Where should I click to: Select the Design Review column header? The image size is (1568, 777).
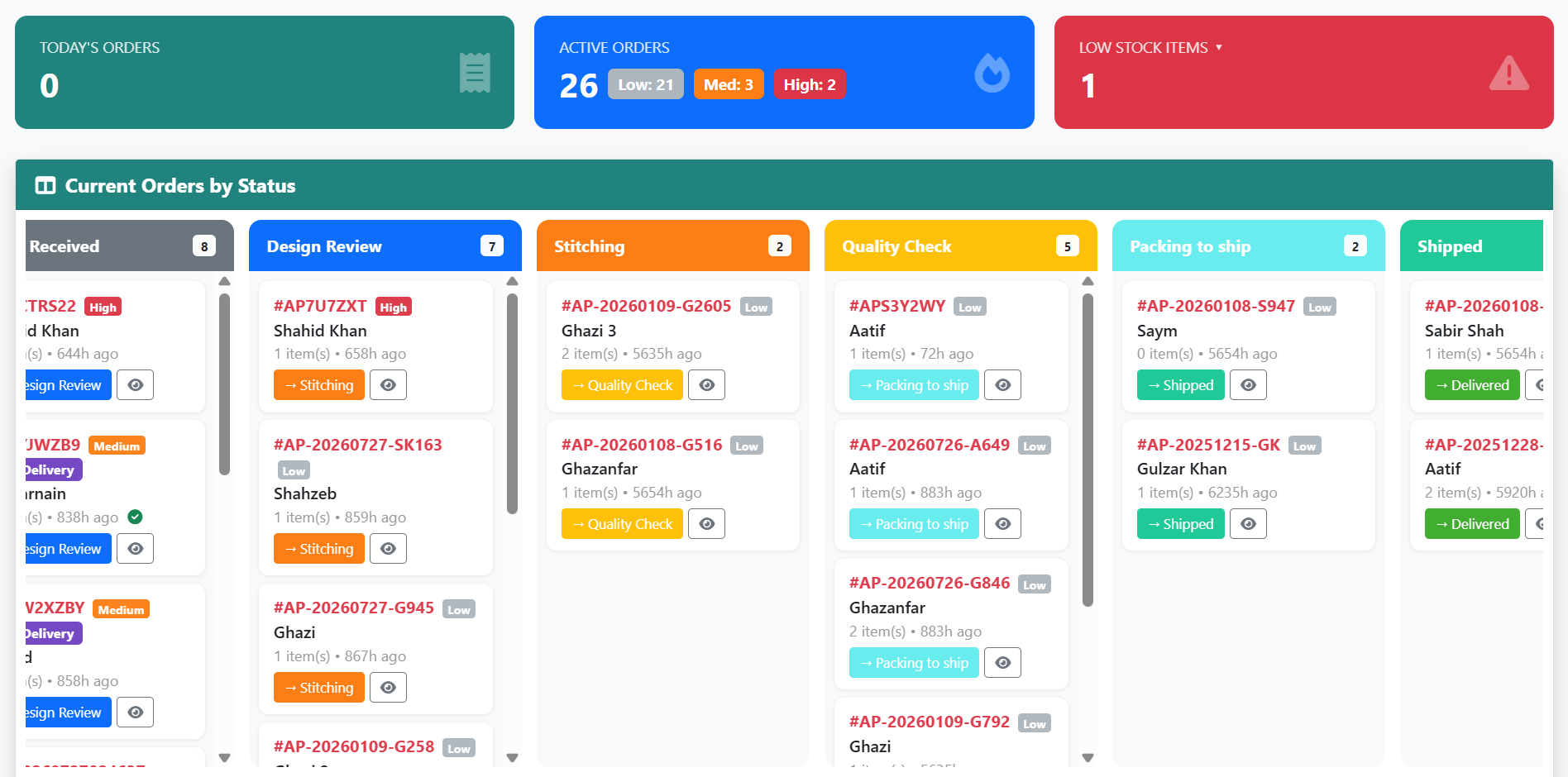385,245
